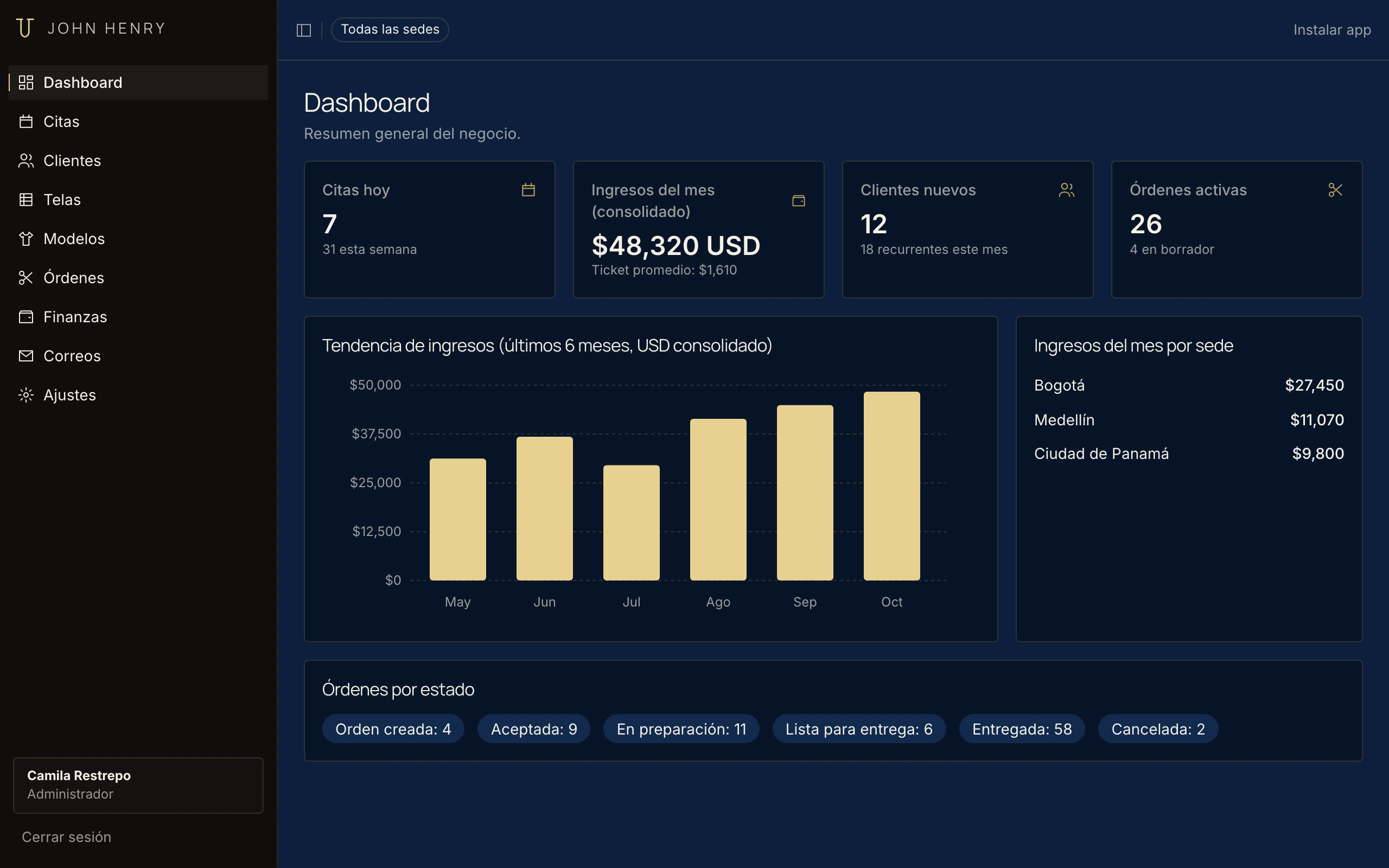Click the Instalar app link
The height and width of the screenshot is (868, 1389).
tap(1331, 30)
